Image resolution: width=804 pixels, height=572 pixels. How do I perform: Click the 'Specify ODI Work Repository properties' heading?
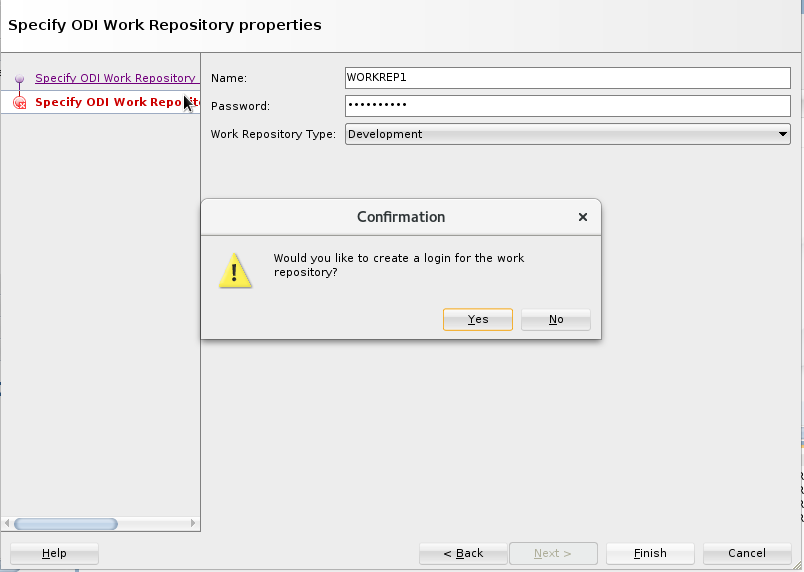(x=165, y=25)
